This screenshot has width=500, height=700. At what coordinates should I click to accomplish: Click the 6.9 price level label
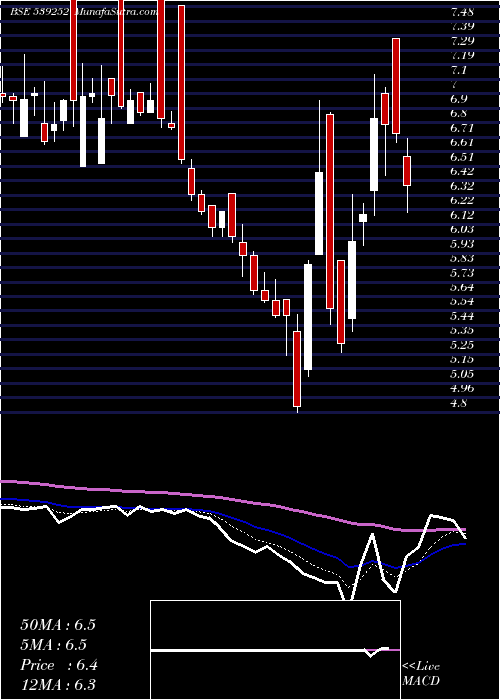458,99
